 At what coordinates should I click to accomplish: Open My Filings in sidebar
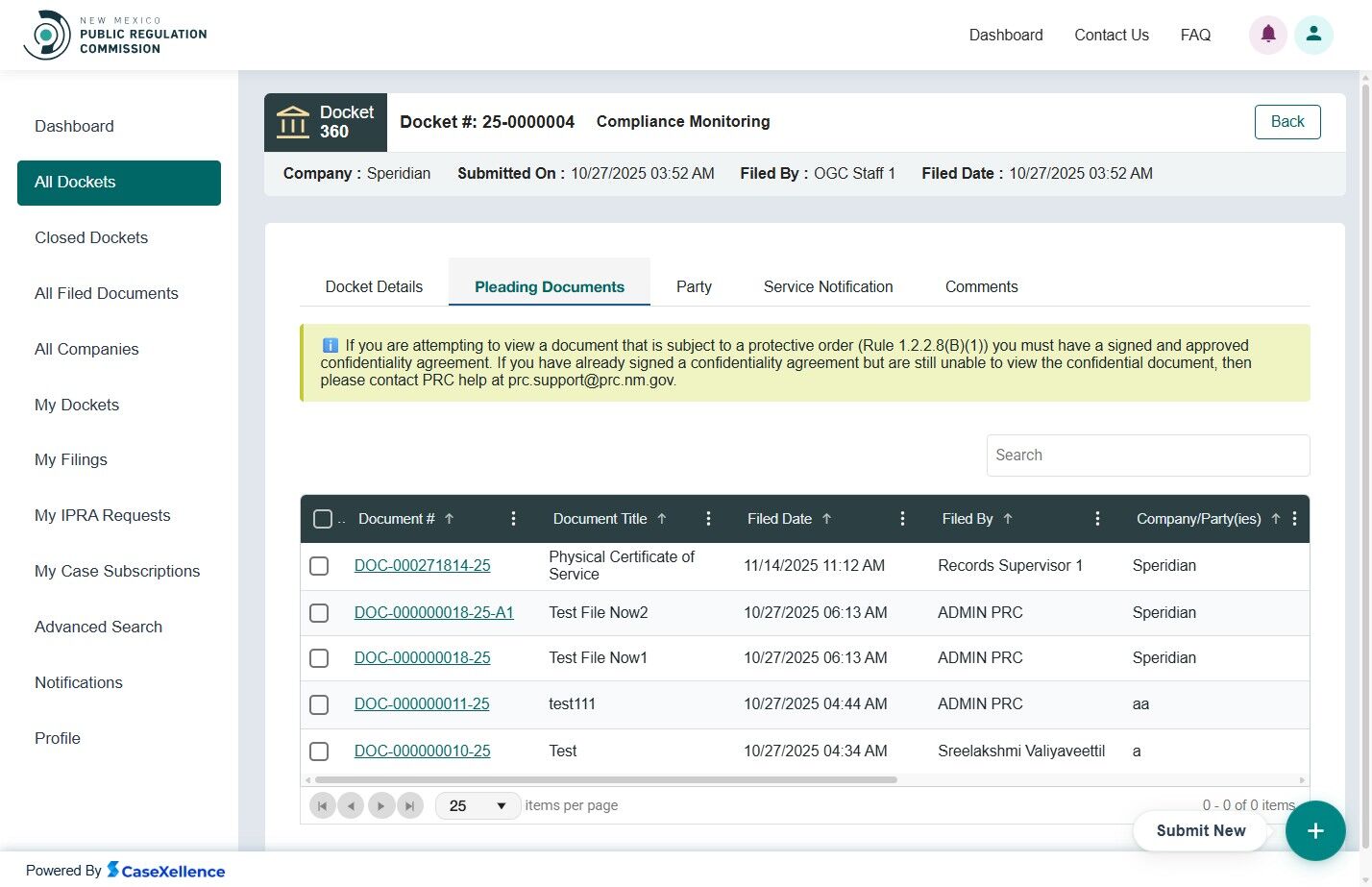click(x=119, y=459)
